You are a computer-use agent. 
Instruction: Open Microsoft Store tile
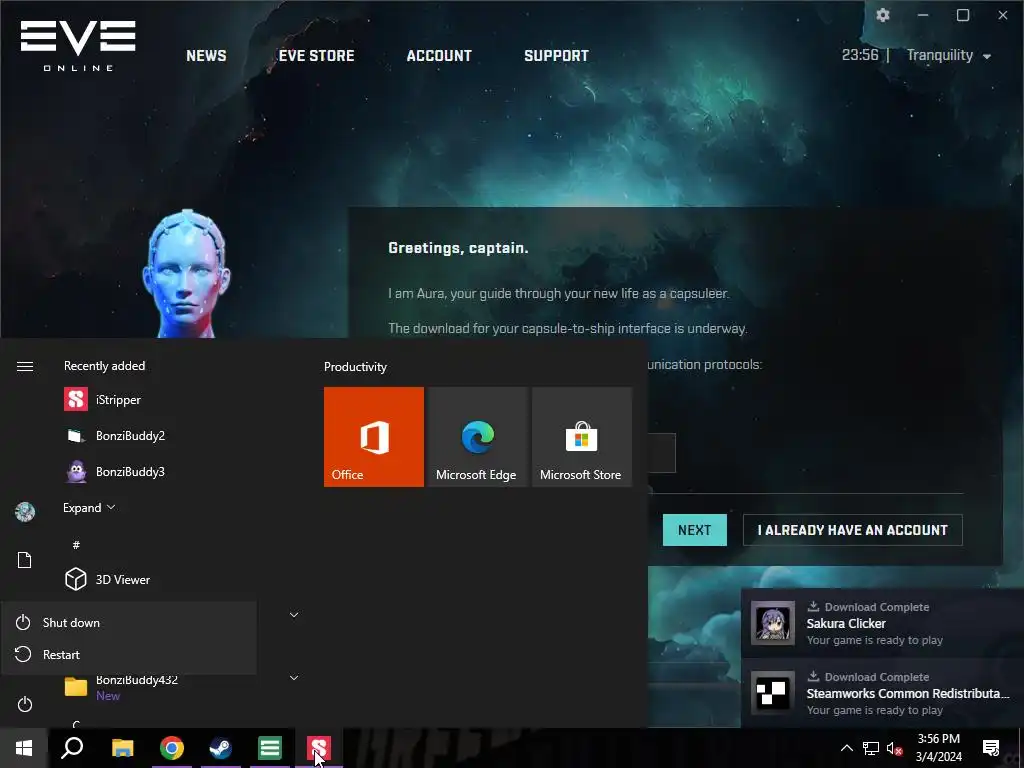pos(582,437)
